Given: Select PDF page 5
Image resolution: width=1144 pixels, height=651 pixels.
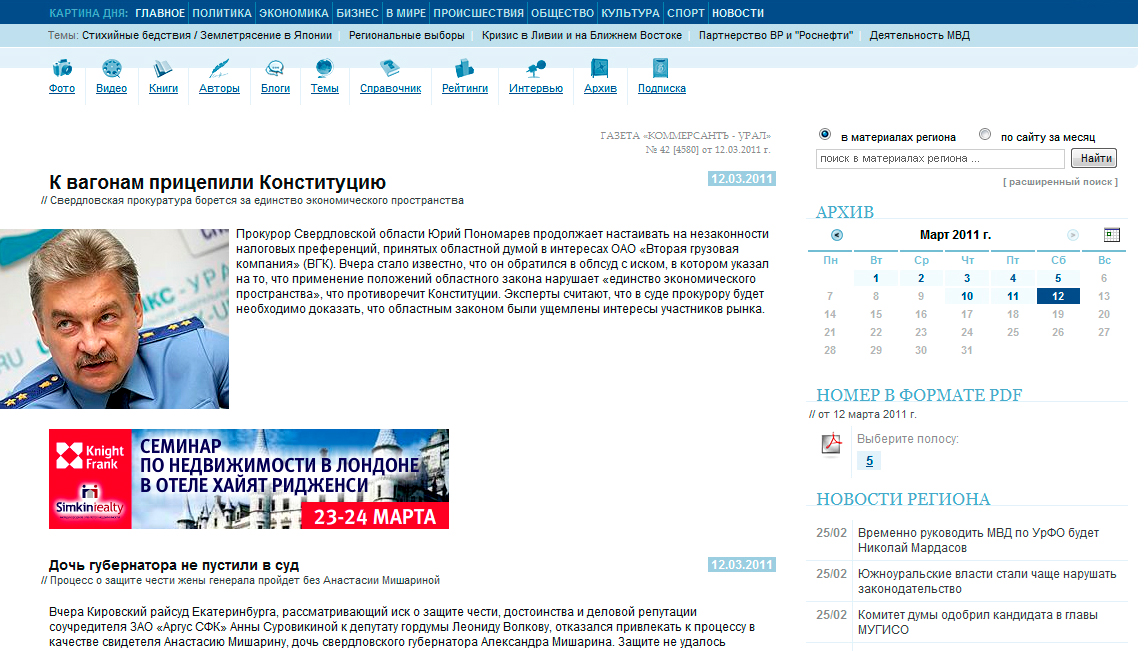Looking at the screenshot, I should [x=869, y=461].
